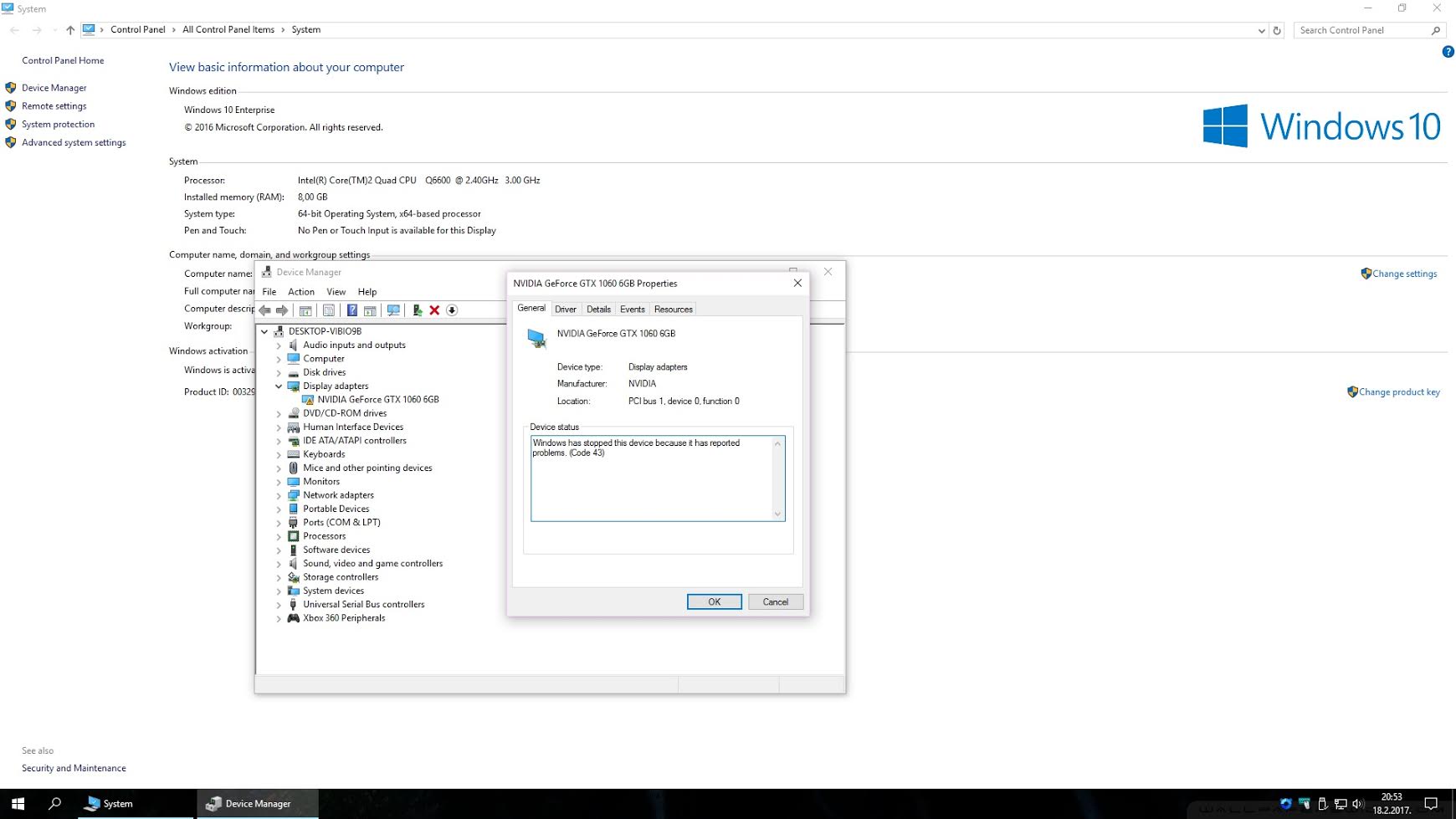Open the Events tab

pos(632,309)
